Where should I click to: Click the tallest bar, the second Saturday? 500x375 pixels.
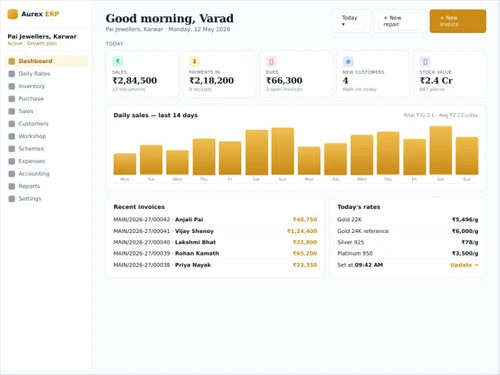(441, 150)
